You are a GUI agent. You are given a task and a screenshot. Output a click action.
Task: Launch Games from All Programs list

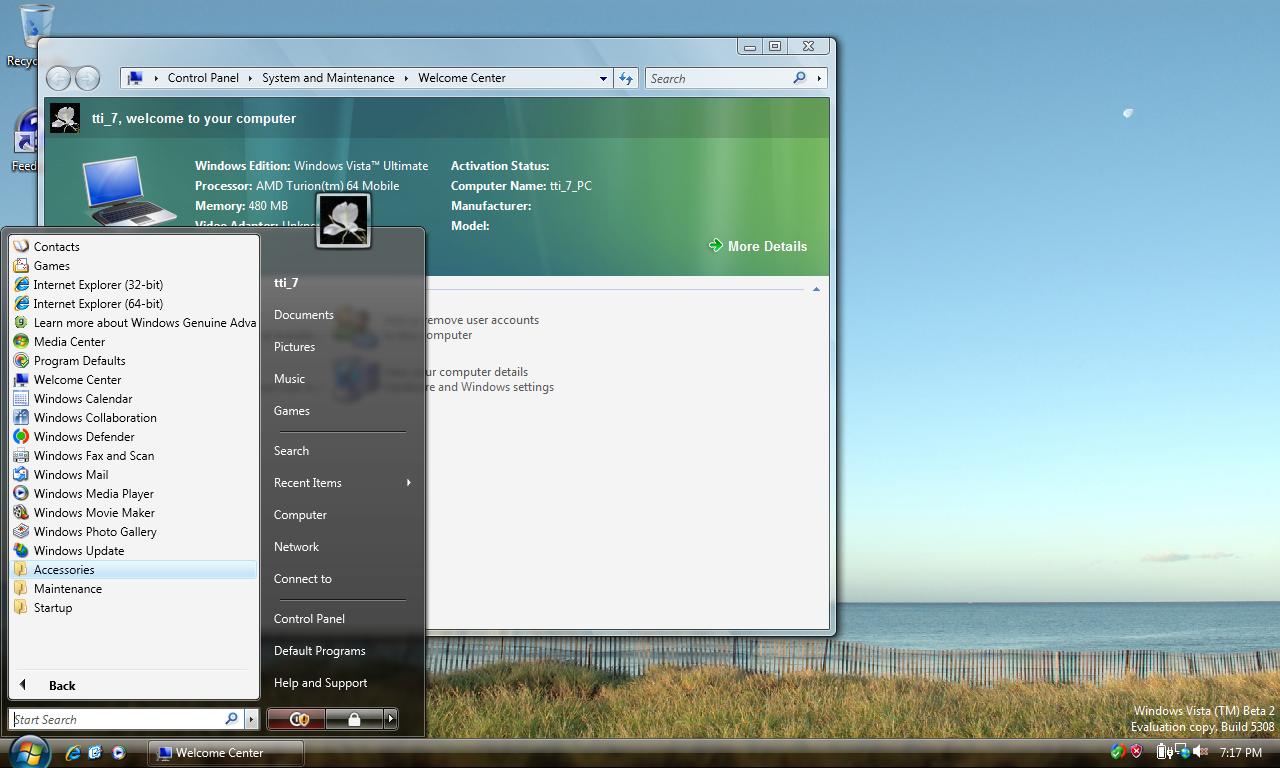[134, 266]
